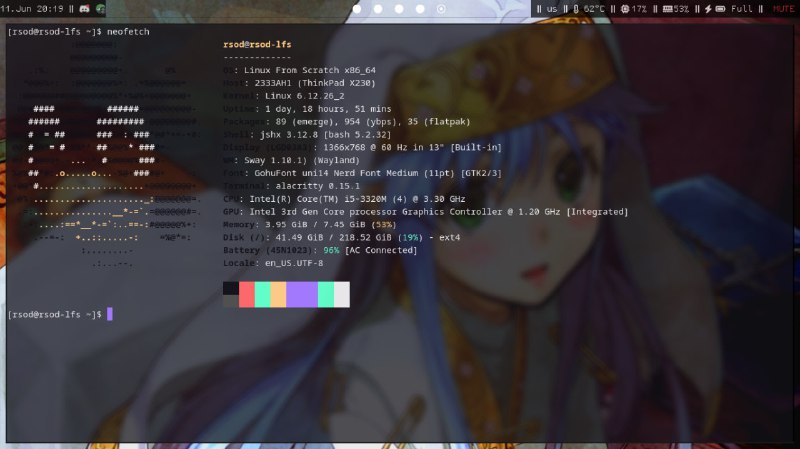Click '1 day, 18 hours, 51 mins' uptime
The width and height of the screenshot is (800, 449).
pyautogui.click(x=328, y=109)
